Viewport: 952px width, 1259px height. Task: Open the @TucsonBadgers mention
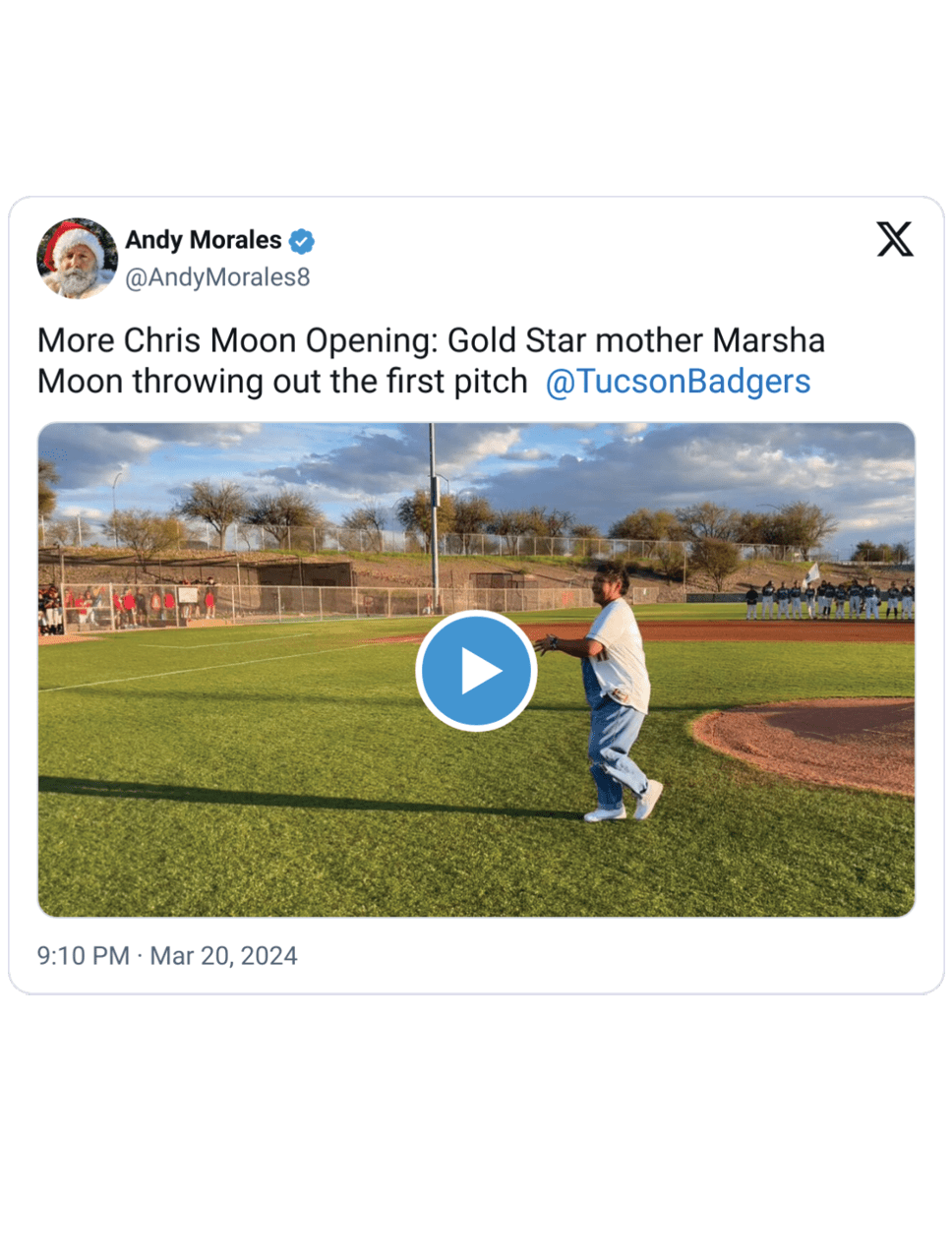pyautogui.click(x=678, y=382)
